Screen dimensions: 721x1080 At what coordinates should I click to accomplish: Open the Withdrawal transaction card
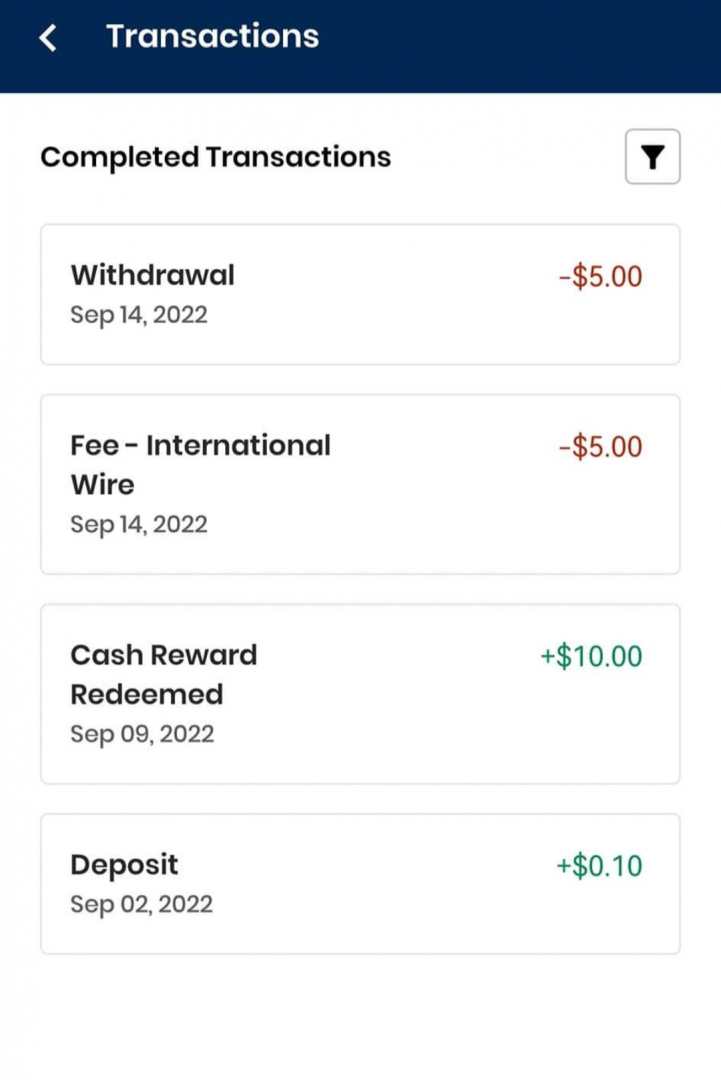(x=360, y=294)
